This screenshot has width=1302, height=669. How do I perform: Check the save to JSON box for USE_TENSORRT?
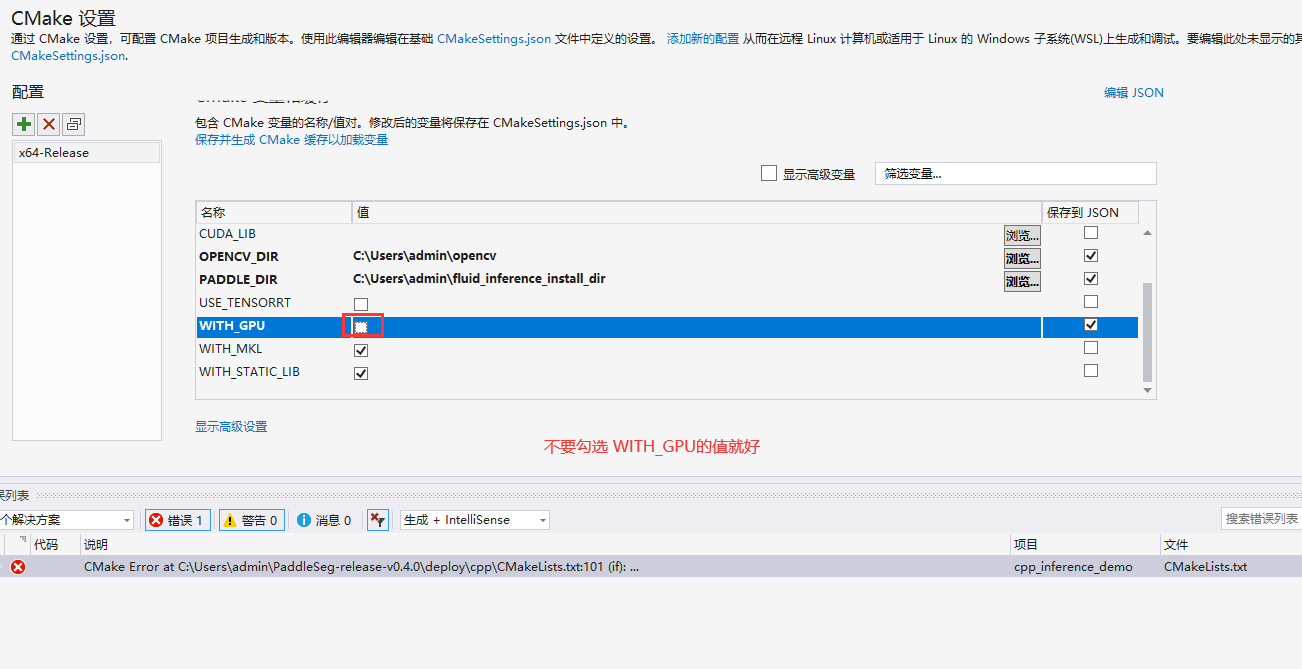pyautogui.click(x=1091, y=302)
